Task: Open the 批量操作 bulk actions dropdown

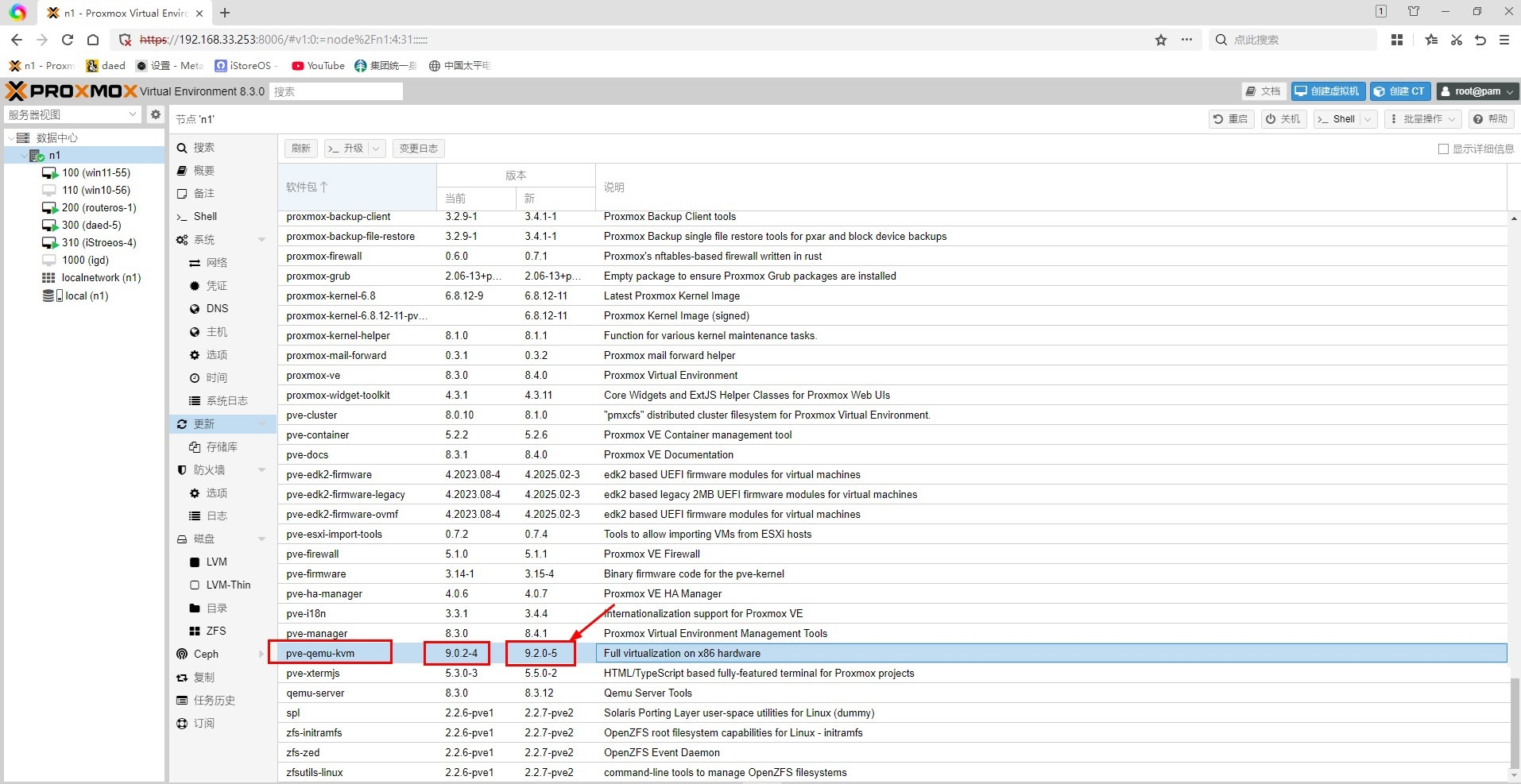Action: click(x=1422, y=119)
